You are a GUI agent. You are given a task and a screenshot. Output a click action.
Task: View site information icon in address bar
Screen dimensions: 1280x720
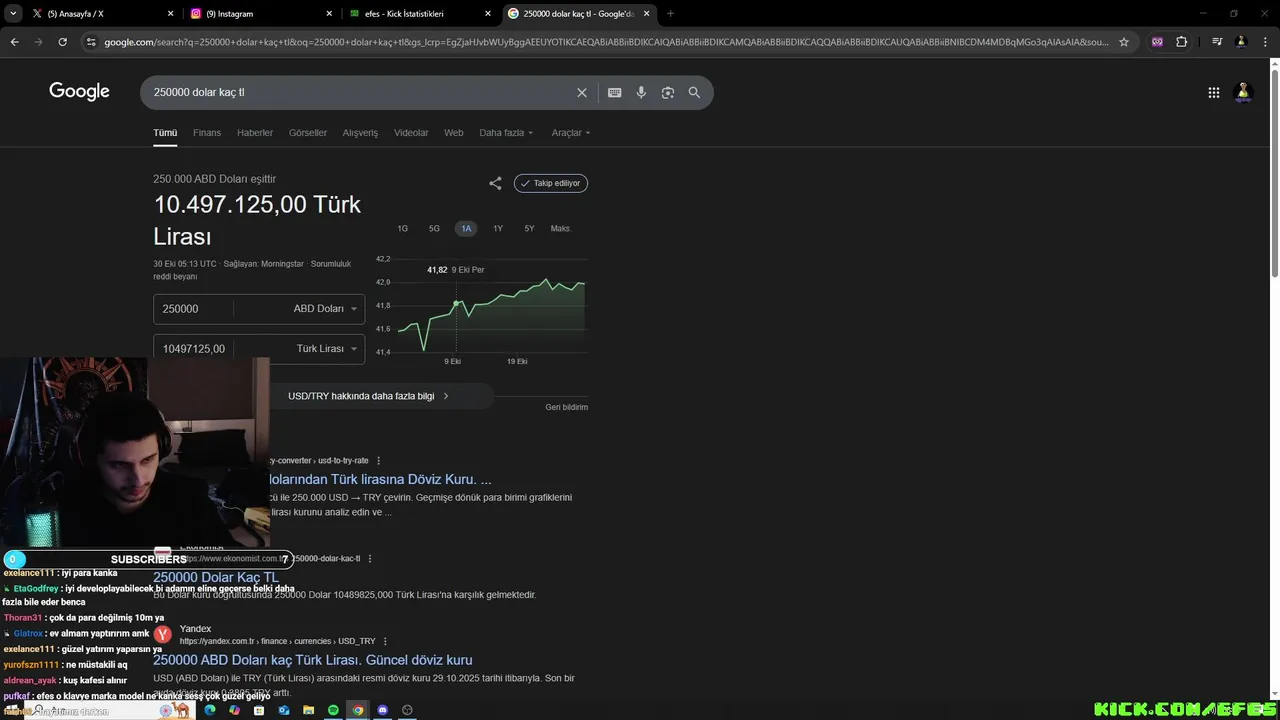pos(91,42)
